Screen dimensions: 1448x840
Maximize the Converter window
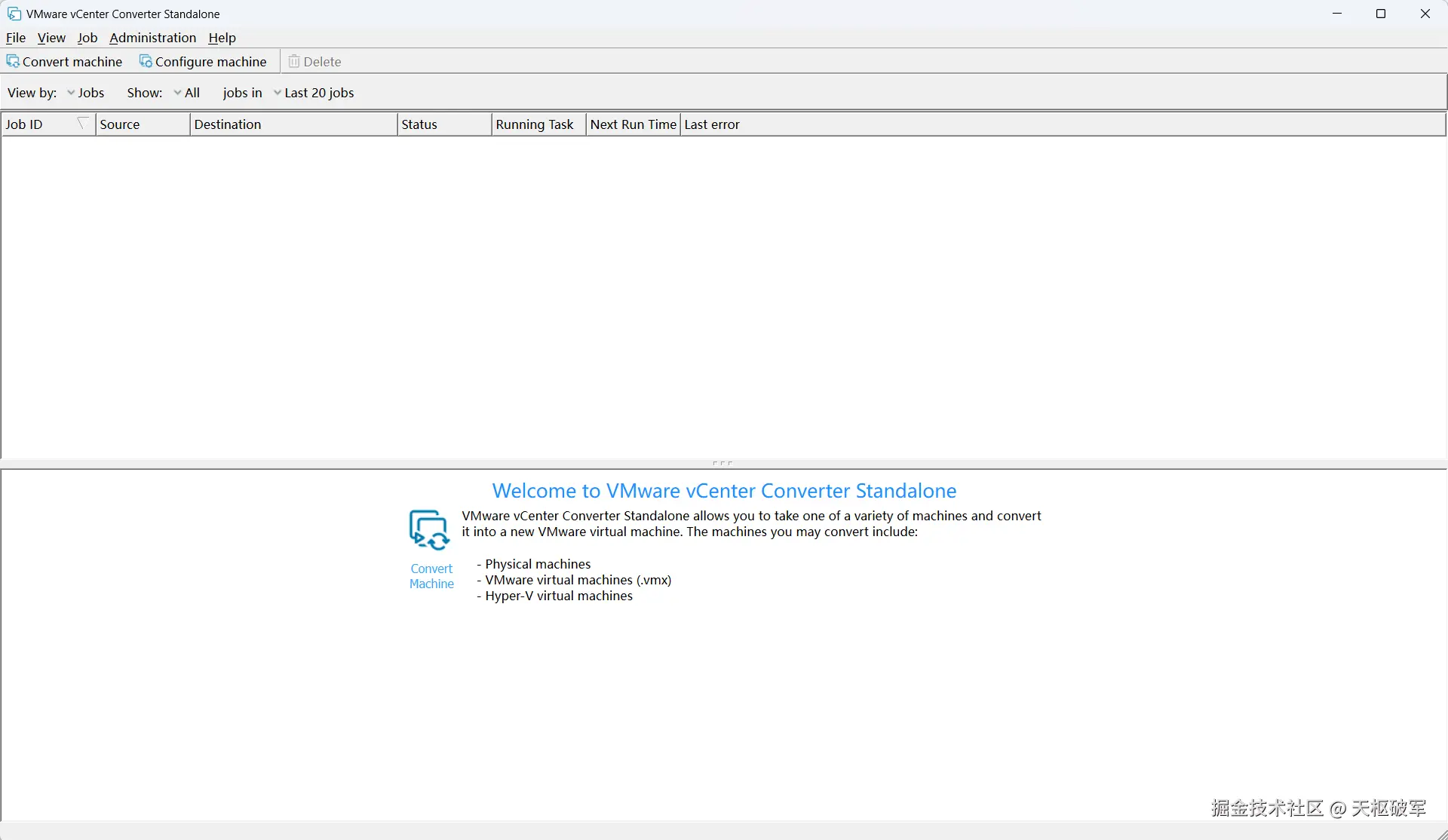pyautogui.click(x=1381, y=14)
